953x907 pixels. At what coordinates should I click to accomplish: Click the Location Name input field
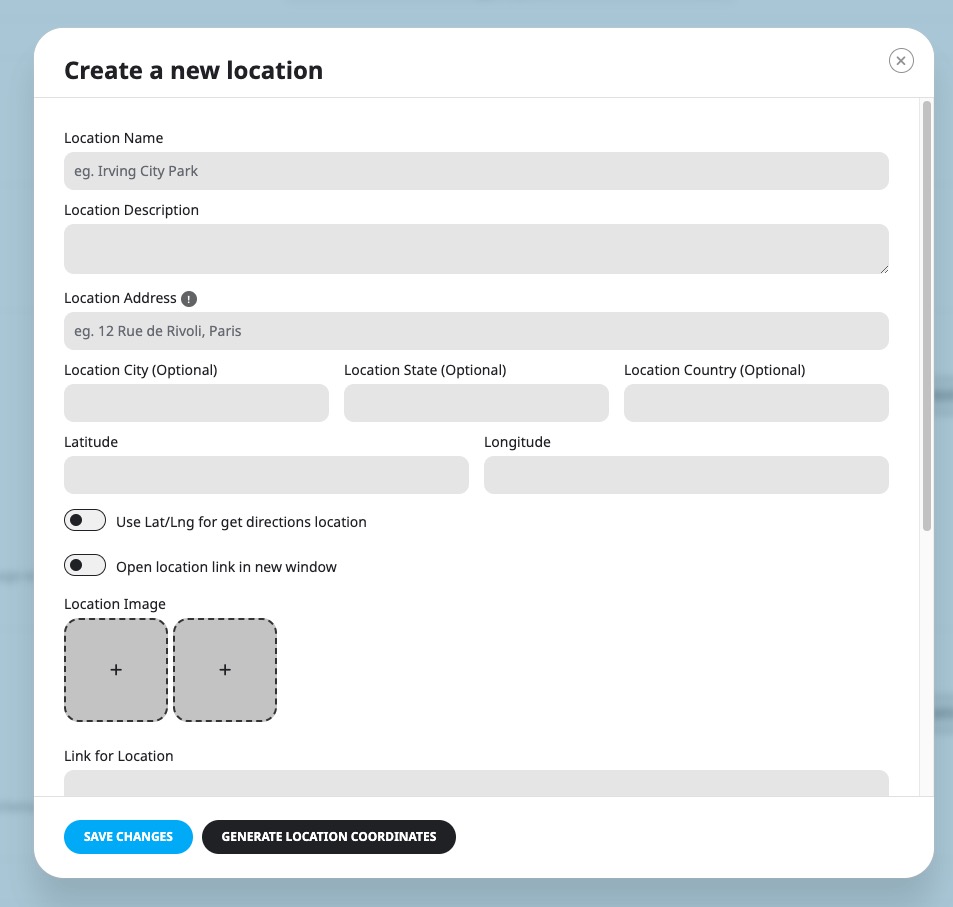tap(476, 171)
